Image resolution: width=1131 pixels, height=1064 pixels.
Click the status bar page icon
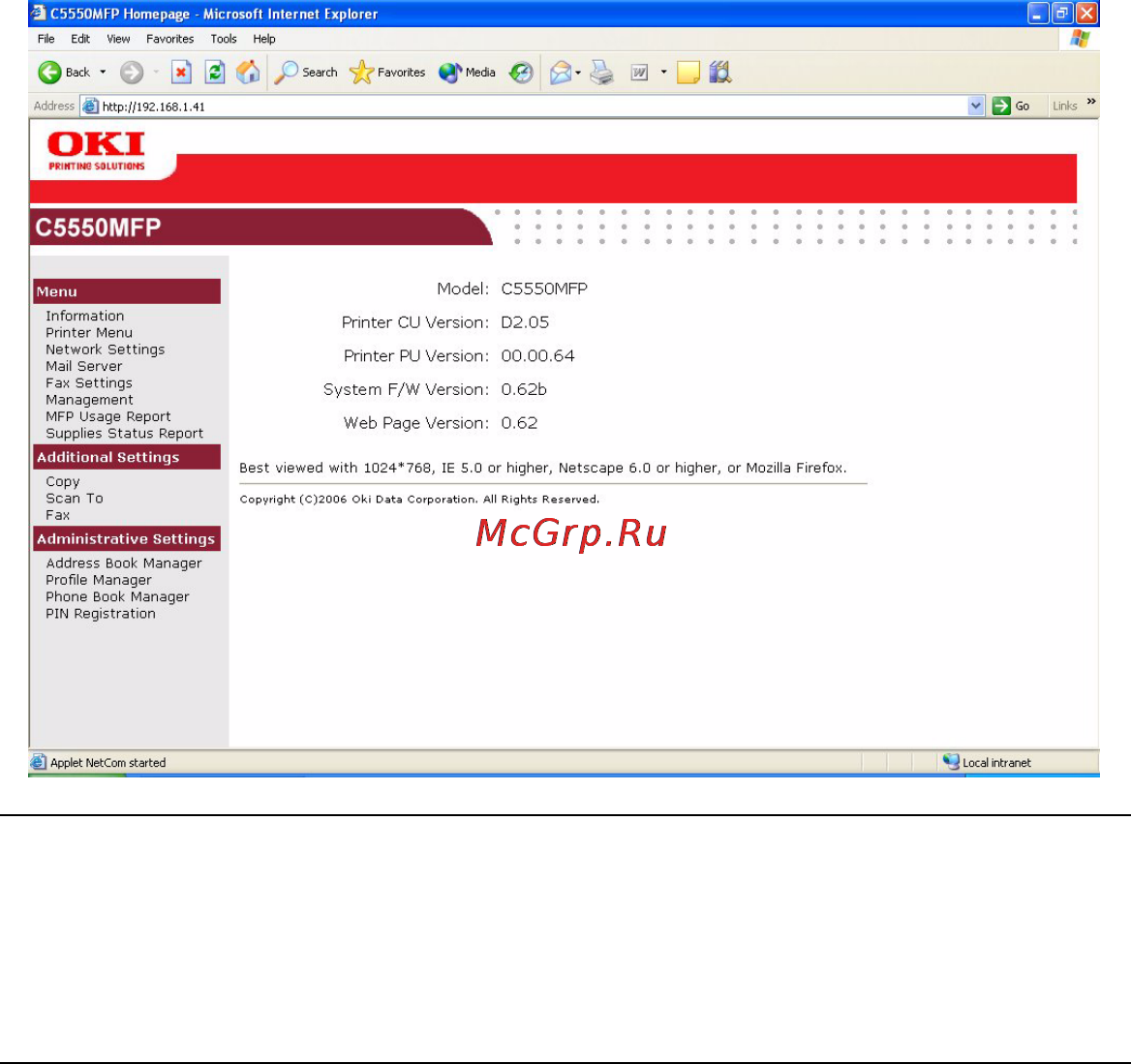tap(38, 762)
